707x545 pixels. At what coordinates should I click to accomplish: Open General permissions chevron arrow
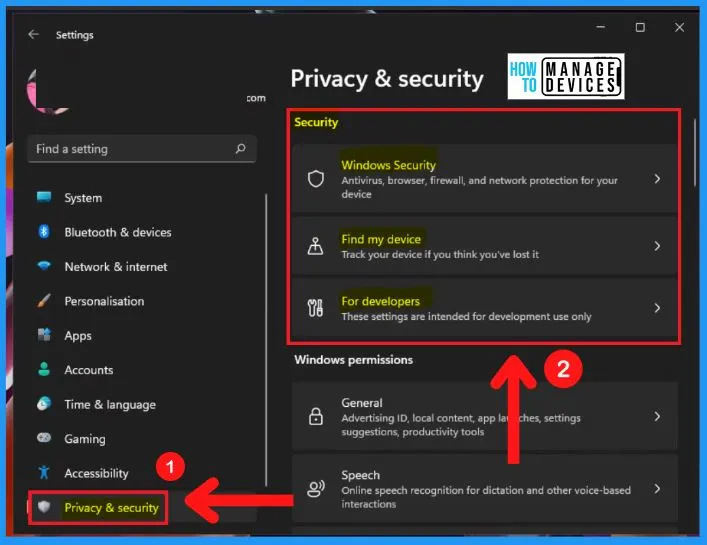[x=657, y=416]
